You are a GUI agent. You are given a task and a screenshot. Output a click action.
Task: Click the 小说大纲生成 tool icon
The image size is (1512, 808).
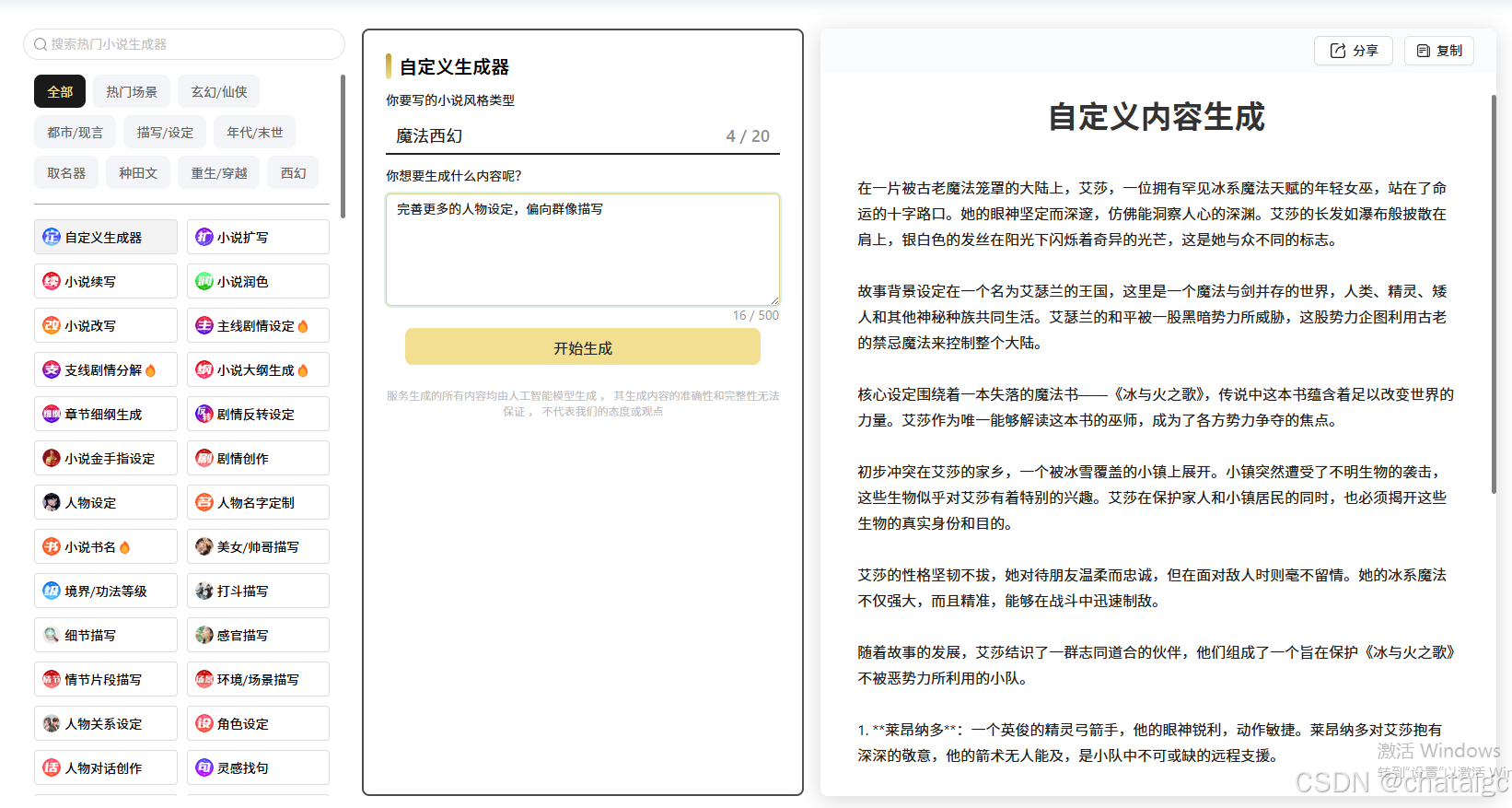coord(204,369)
